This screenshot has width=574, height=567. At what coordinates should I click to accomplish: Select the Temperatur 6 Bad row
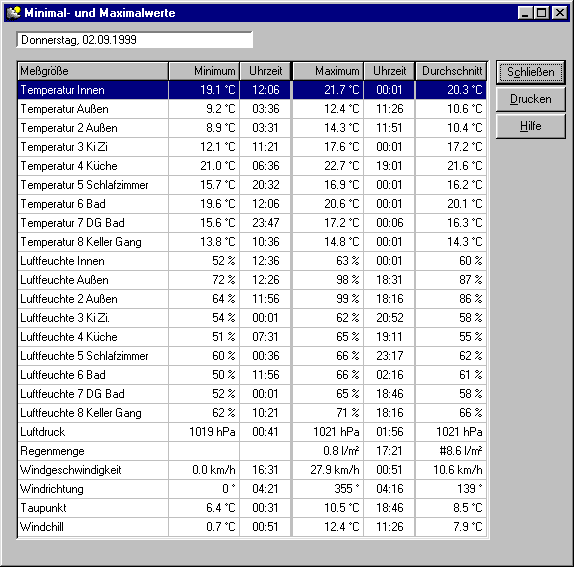click(252, 204)
